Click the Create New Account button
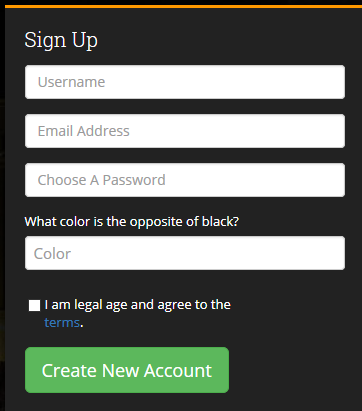The height and width of the screenshot is (411, 362). tap(127, 370)
